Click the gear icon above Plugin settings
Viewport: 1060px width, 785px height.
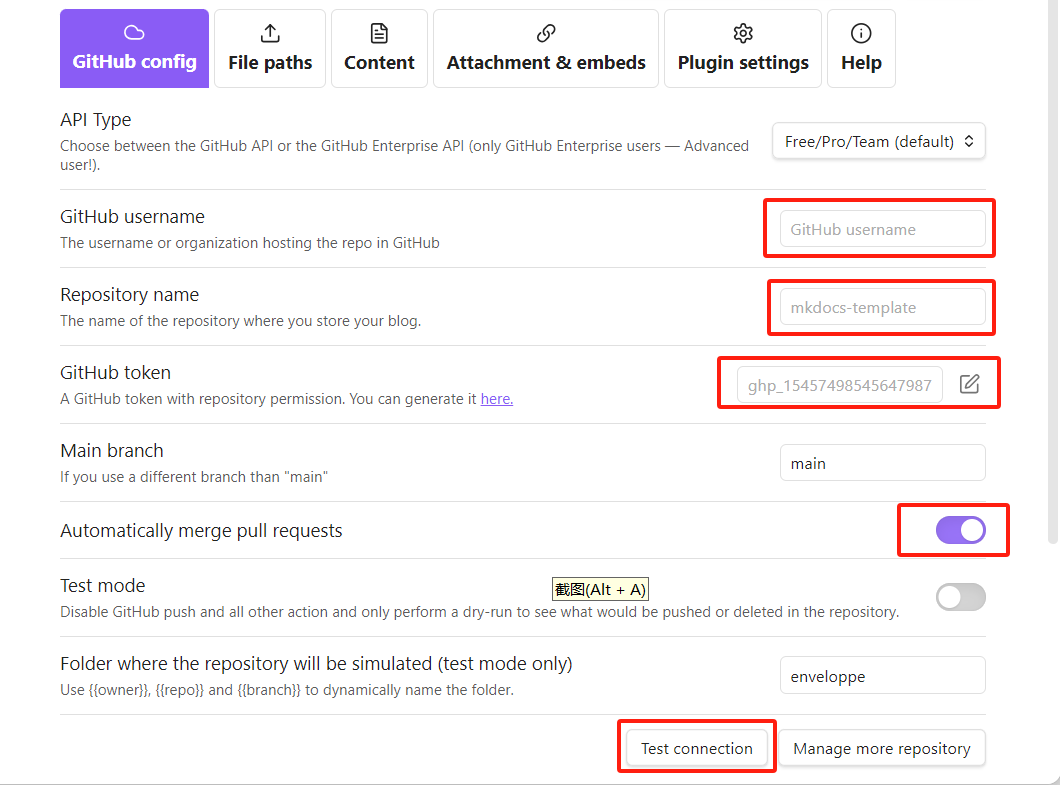743,34
